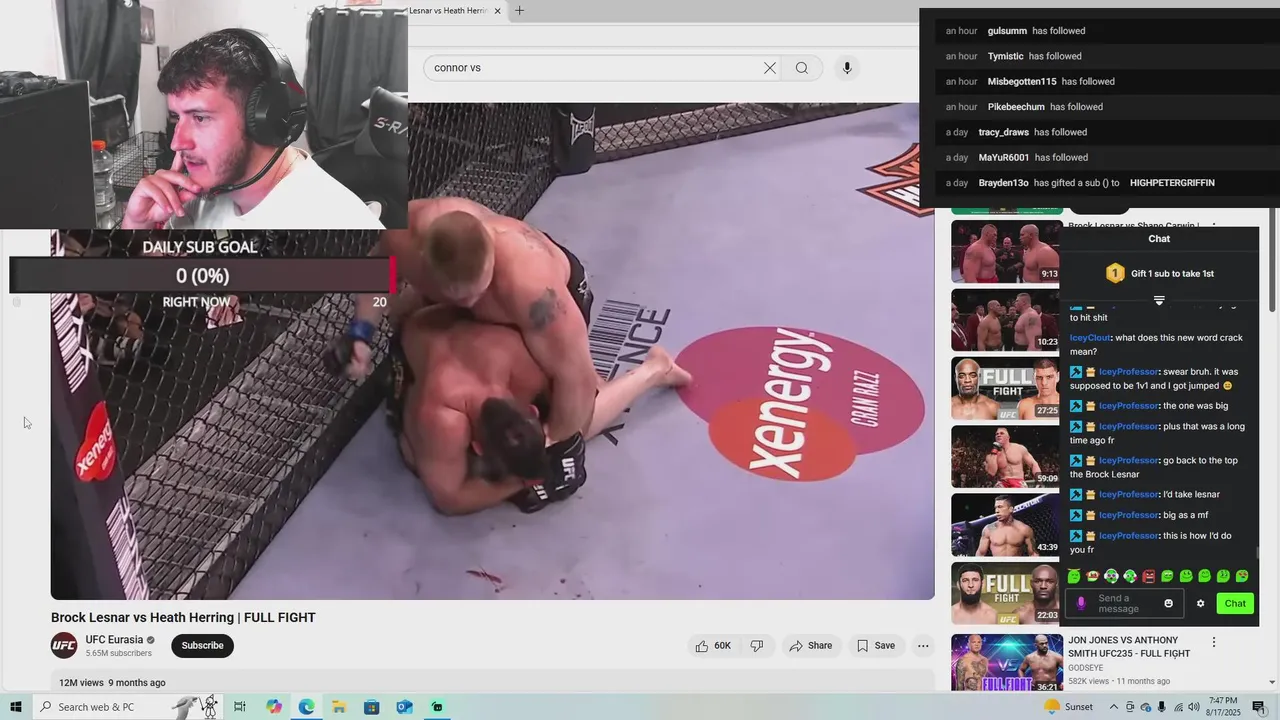1280x720 pixels.
Task: Open File Explorer from taskbar
Action: [339, 707]
